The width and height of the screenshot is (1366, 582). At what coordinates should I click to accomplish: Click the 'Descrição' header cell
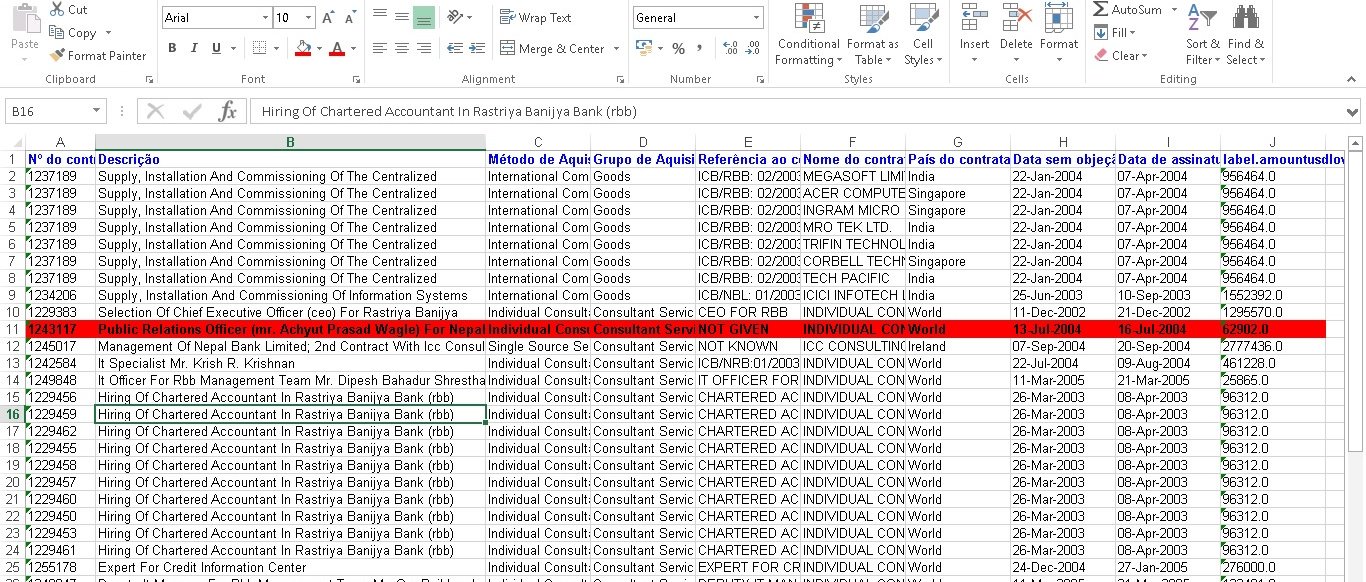[290, 159]
